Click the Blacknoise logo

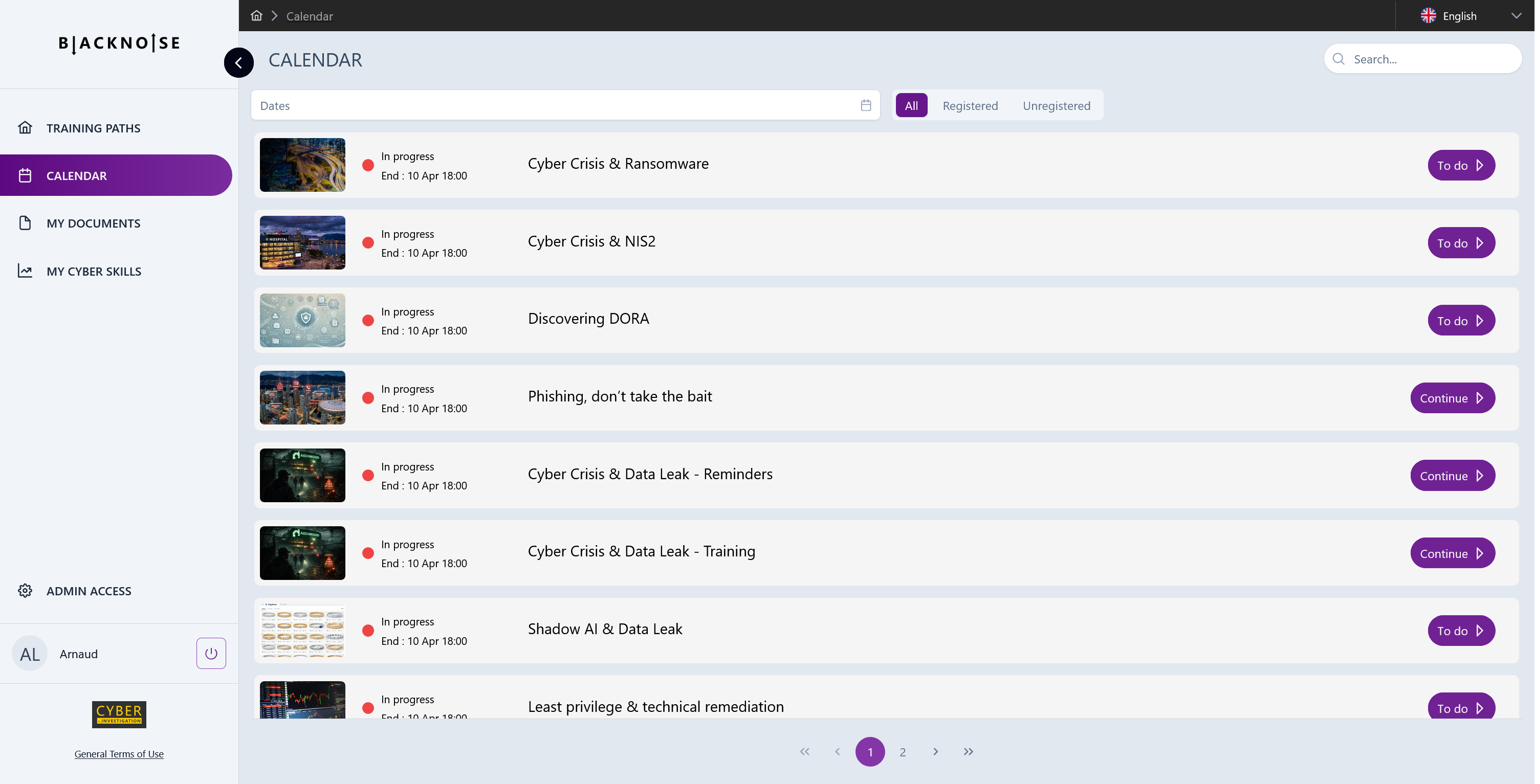pyautogui.click(x=119, y=44)
